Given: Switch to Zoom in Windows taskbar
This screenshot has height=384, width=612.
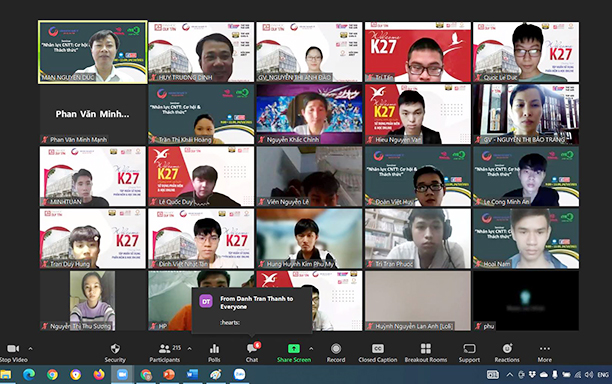Looking at the screenshot, I should [122, 375].
